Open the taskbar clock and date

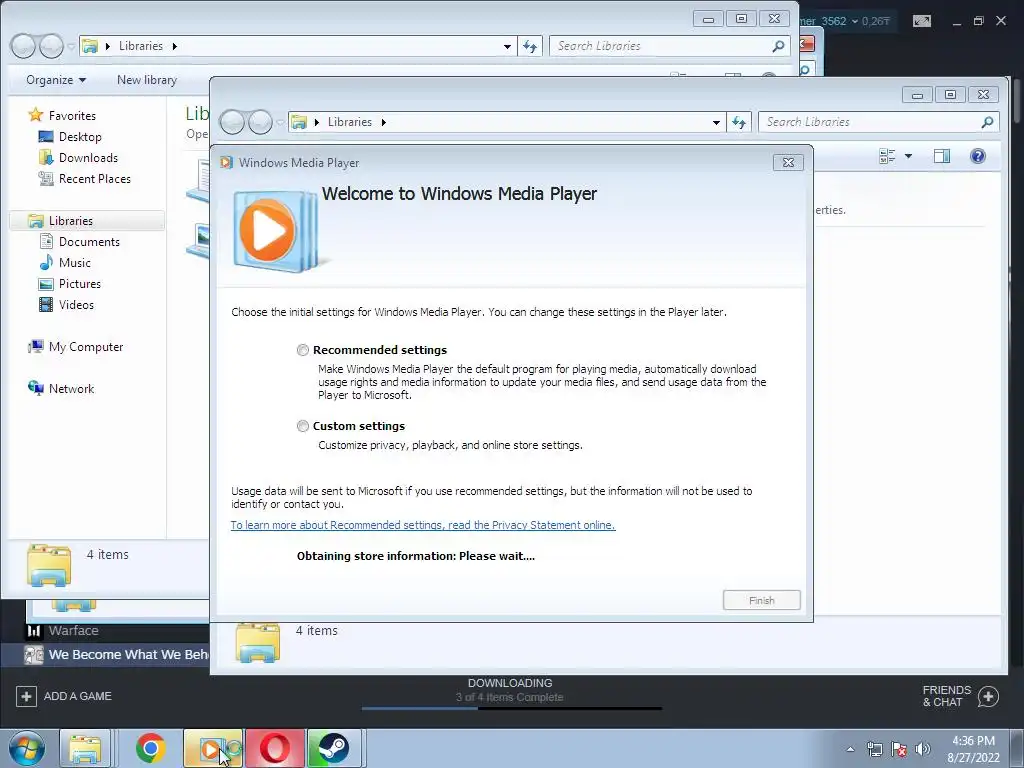973,749
